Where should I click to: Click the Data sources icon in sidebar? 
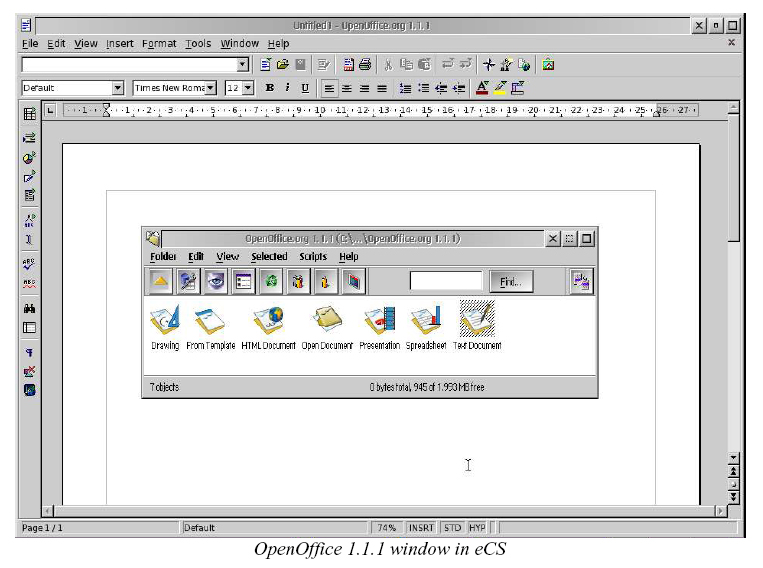(x=30, y=328)
